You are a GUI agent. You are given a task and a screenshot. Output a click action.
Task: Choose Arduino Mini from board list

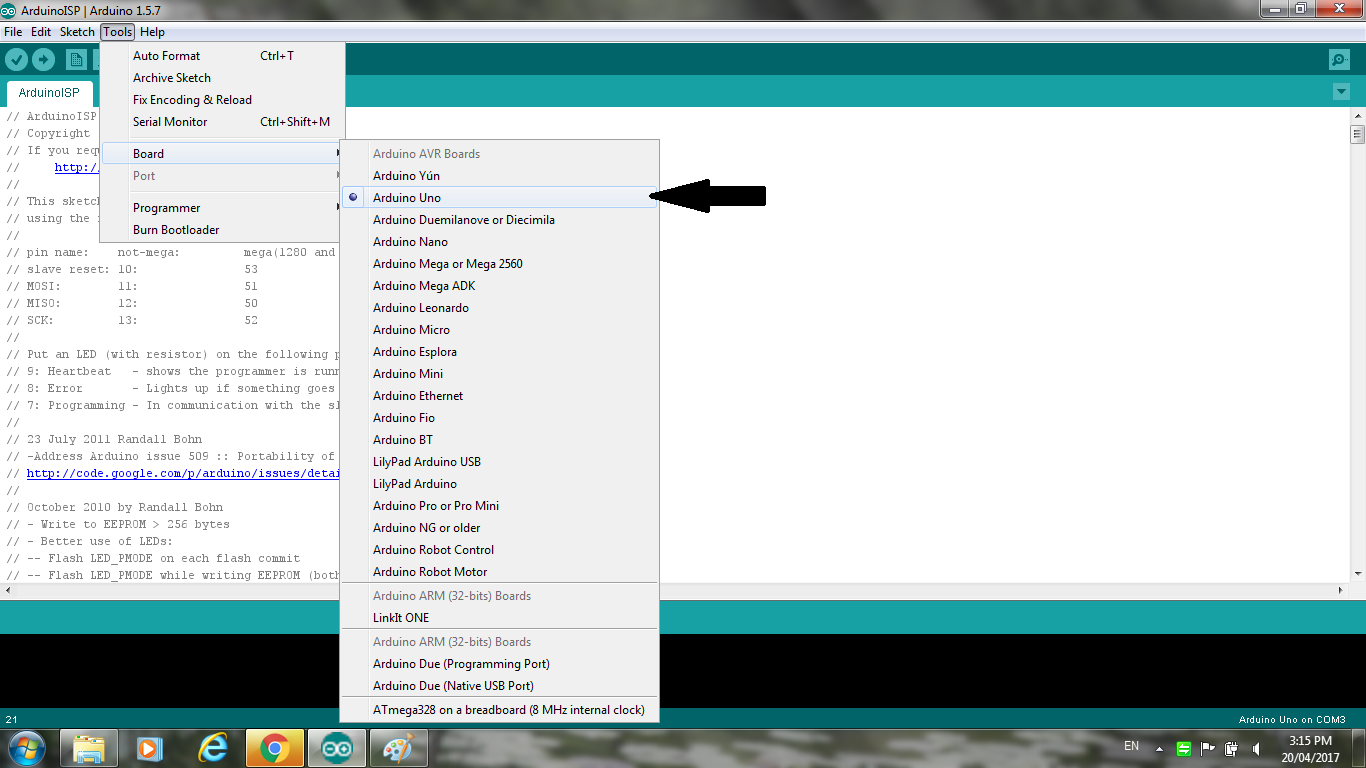coord(499,374)
